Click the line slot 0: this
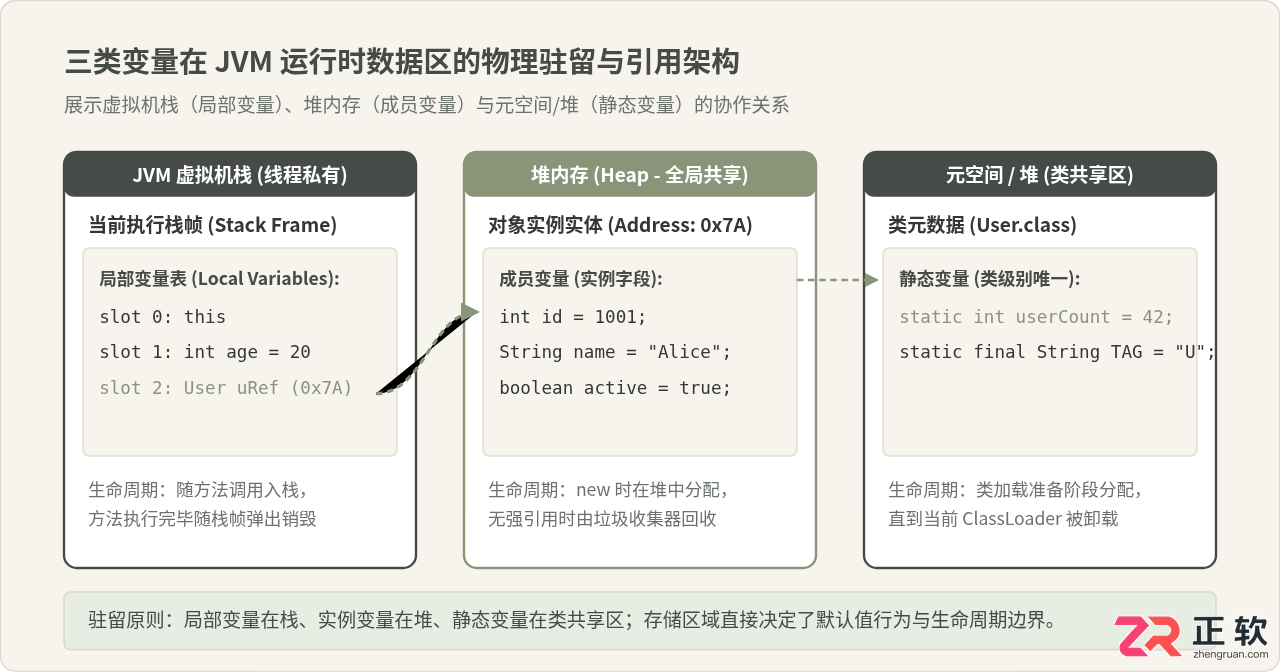1280x672 pixels. point(163,317)
